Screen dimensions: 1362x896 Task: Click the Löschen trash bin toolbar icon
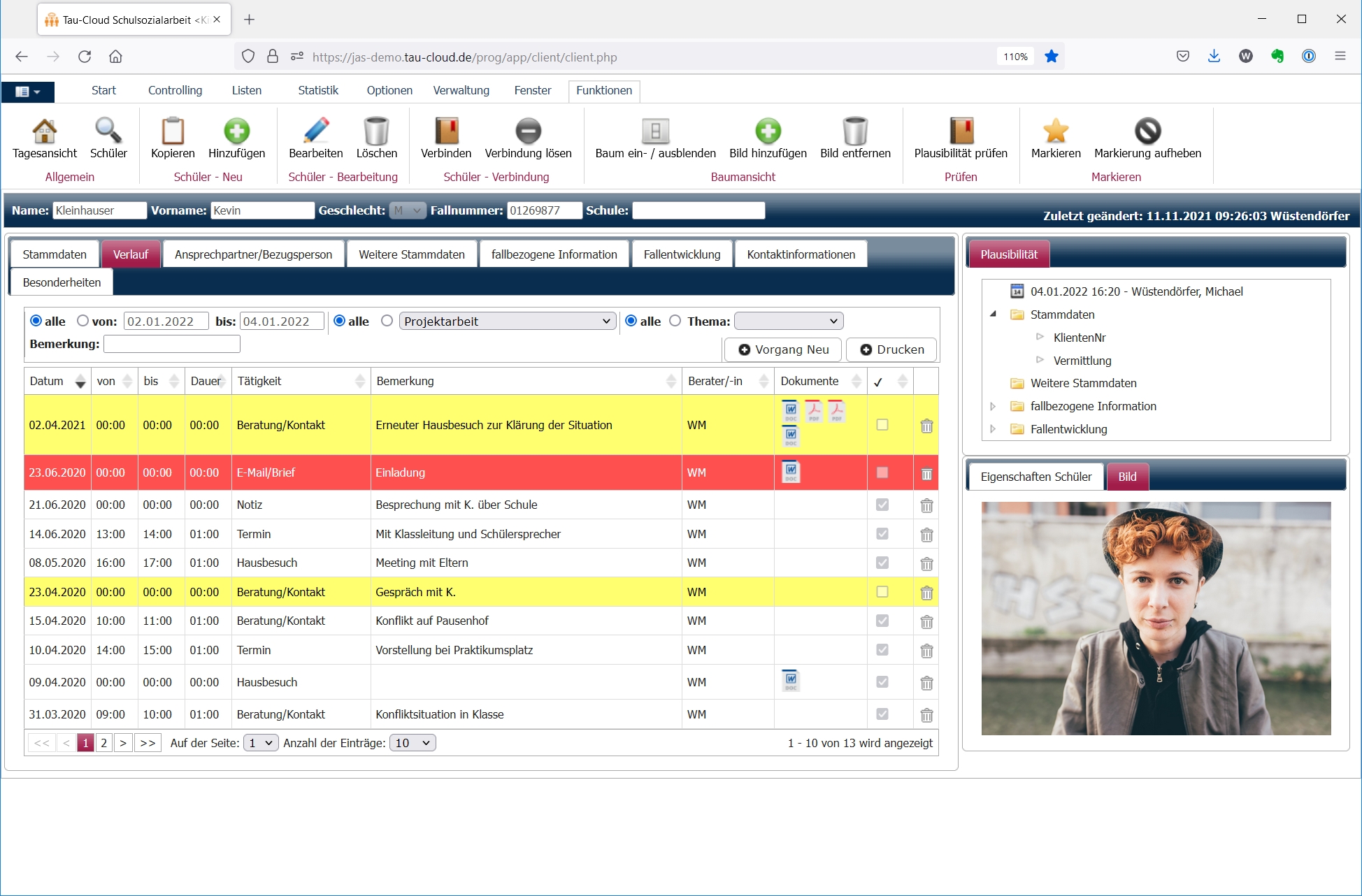376,131
